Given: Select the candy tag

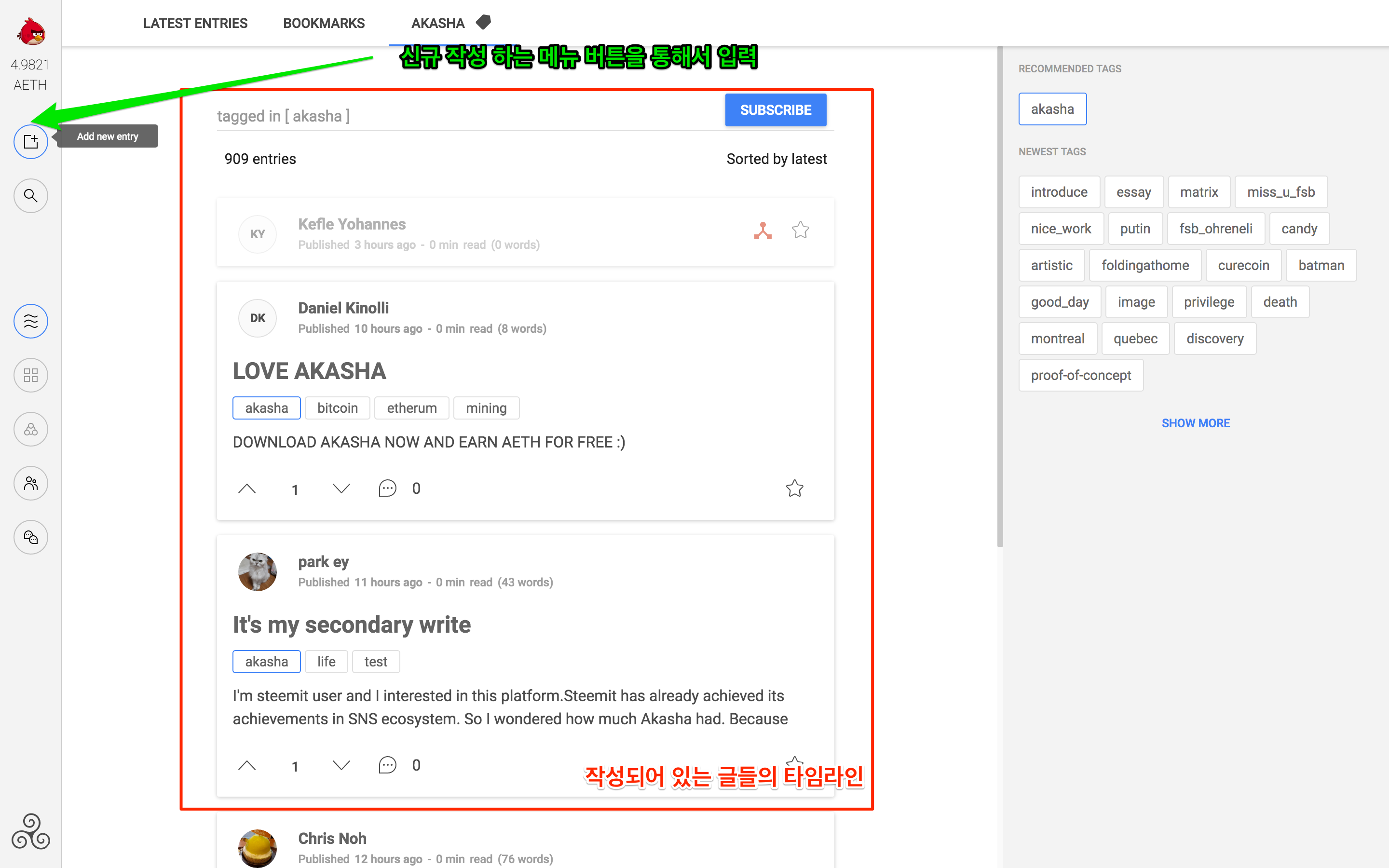Looking at the screenshot, I should [x=1299, y=229].
